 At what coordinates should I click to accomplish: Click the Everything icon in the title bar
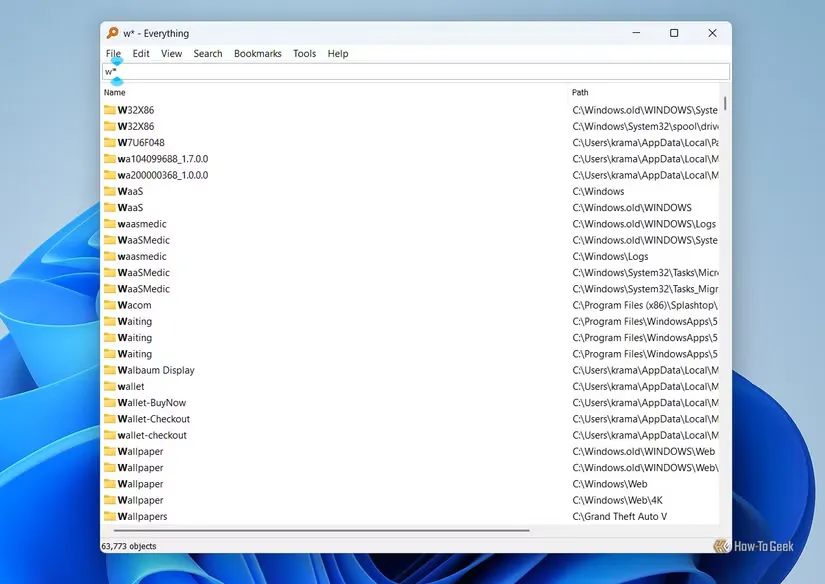click(113, 32)
